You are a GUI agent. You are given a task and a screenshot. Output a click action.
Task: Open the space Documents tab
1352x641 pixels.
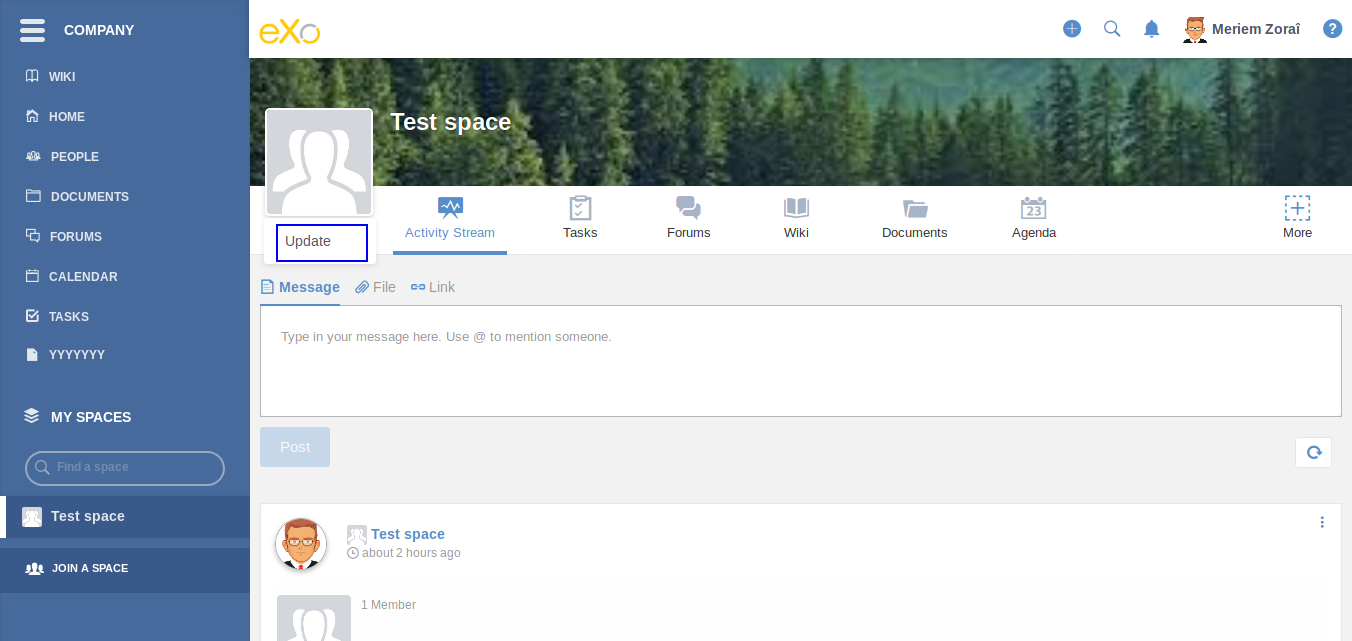coord(915,220)
